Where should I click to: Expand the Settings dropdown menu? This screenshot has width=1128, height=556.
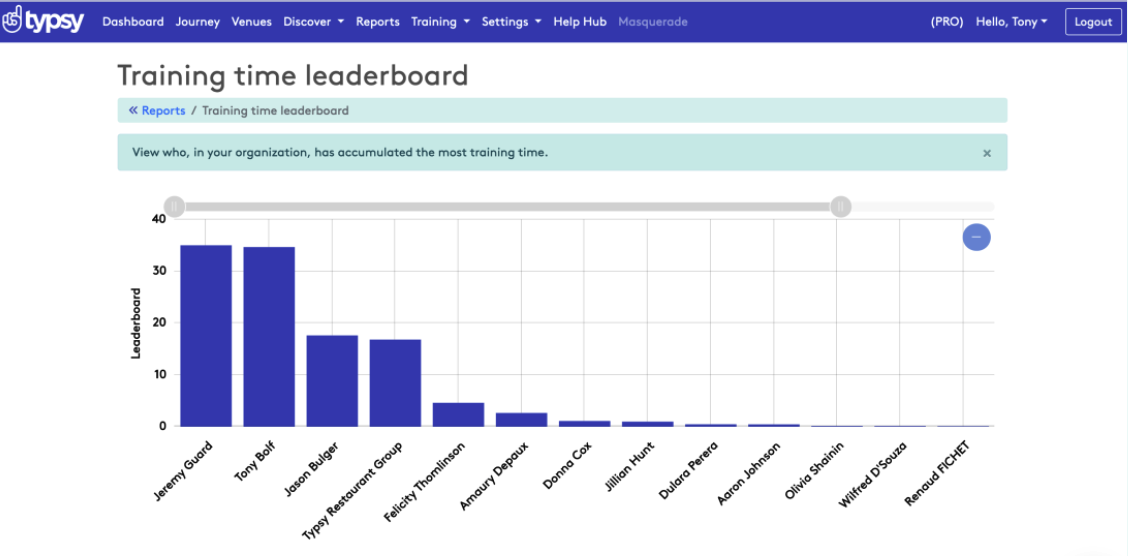pos(511,22)
